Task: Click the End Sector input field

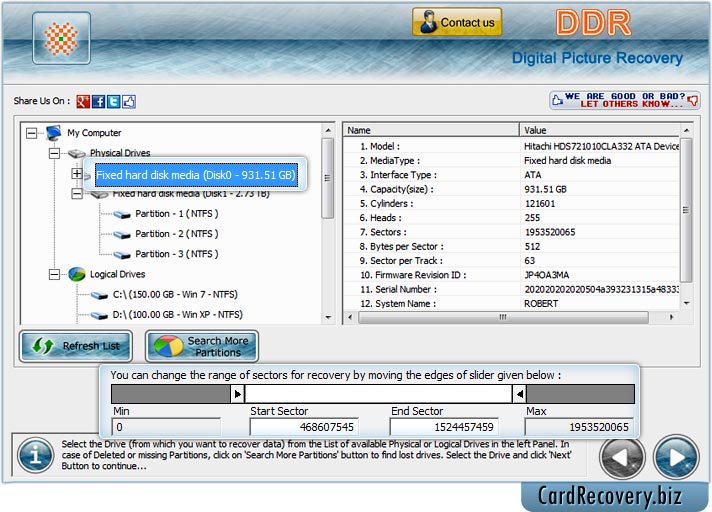Action: click(x=444, y=427)
